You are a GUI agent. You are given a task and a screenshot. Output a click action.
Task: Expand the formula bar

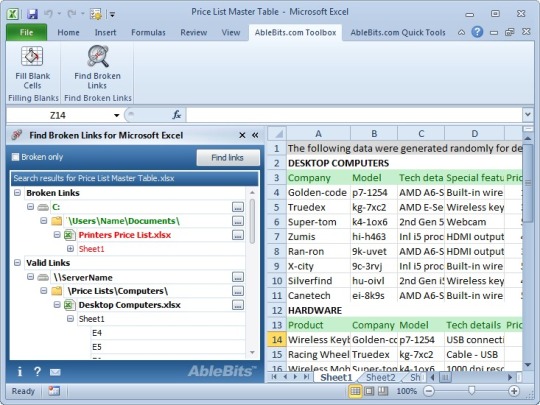[528, 115]
